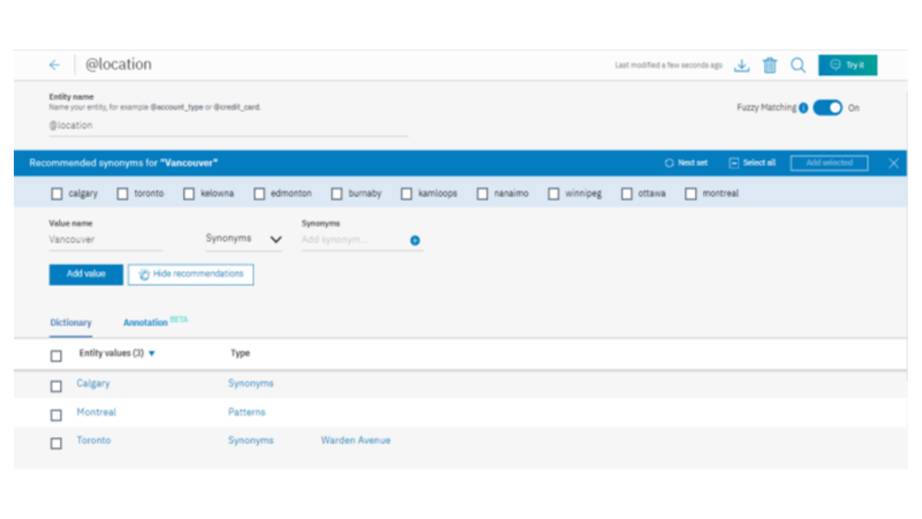922x519 pixels.
Task: Click the plus icon to add synonym
Action: [x=415, y=240]
